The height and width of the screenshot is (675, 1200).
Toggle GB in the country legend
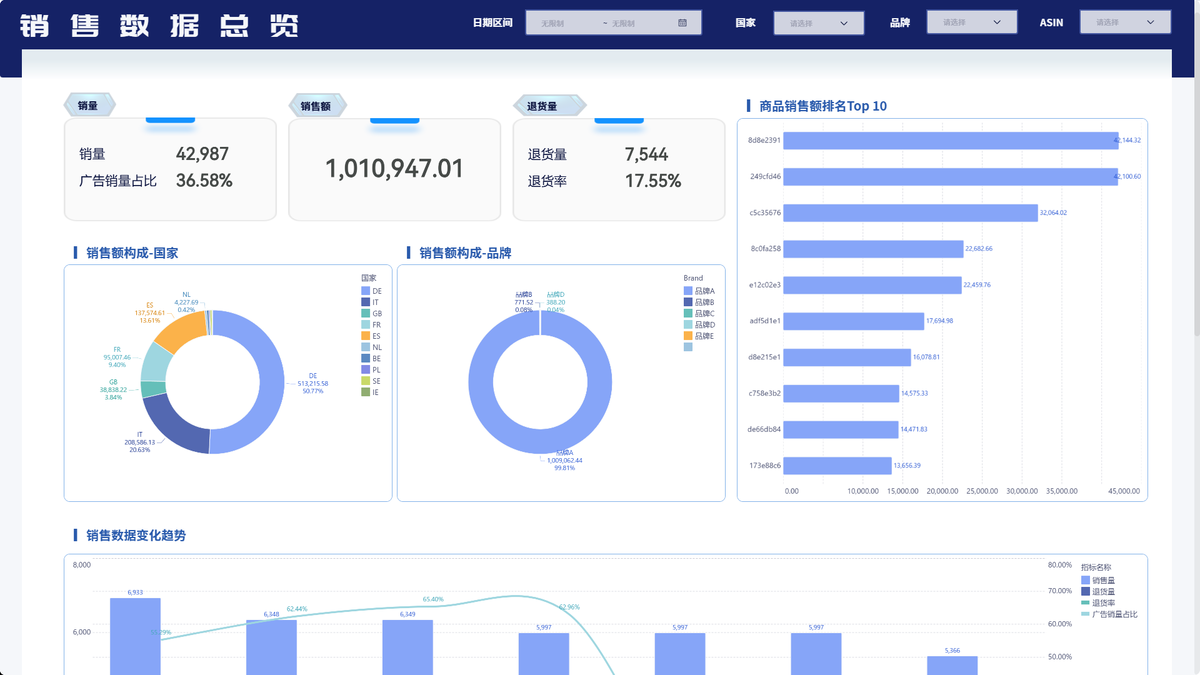(371, 313)
